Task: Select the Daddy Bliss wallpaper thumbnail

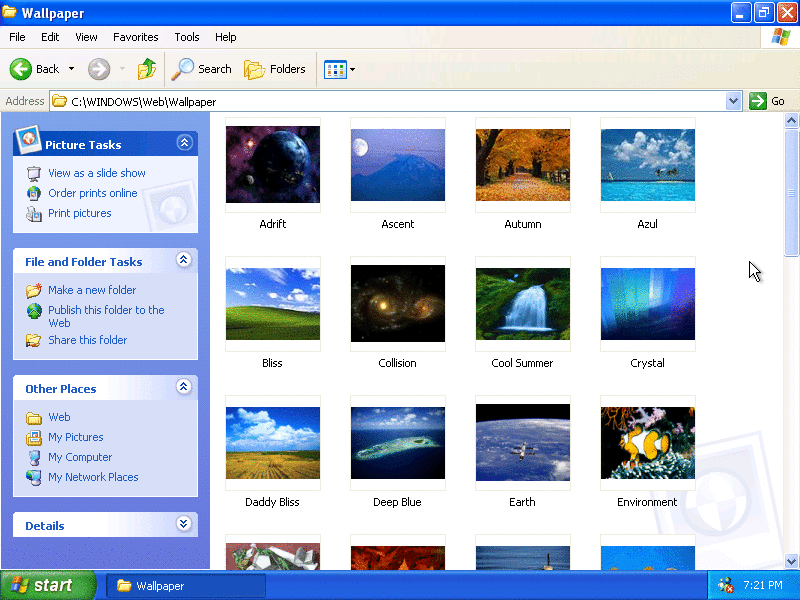Action: pos(273,443)
